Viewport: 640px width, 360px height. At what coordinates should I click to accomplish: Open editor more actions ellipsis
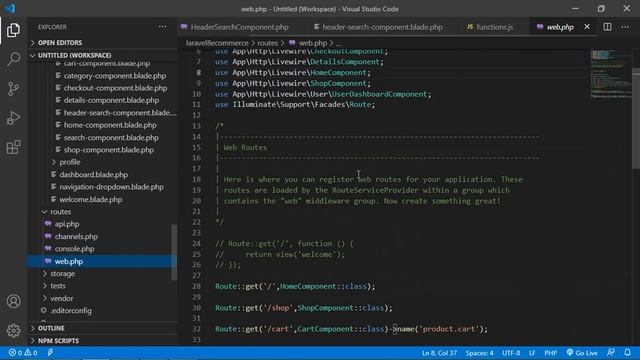pos(625,27)
